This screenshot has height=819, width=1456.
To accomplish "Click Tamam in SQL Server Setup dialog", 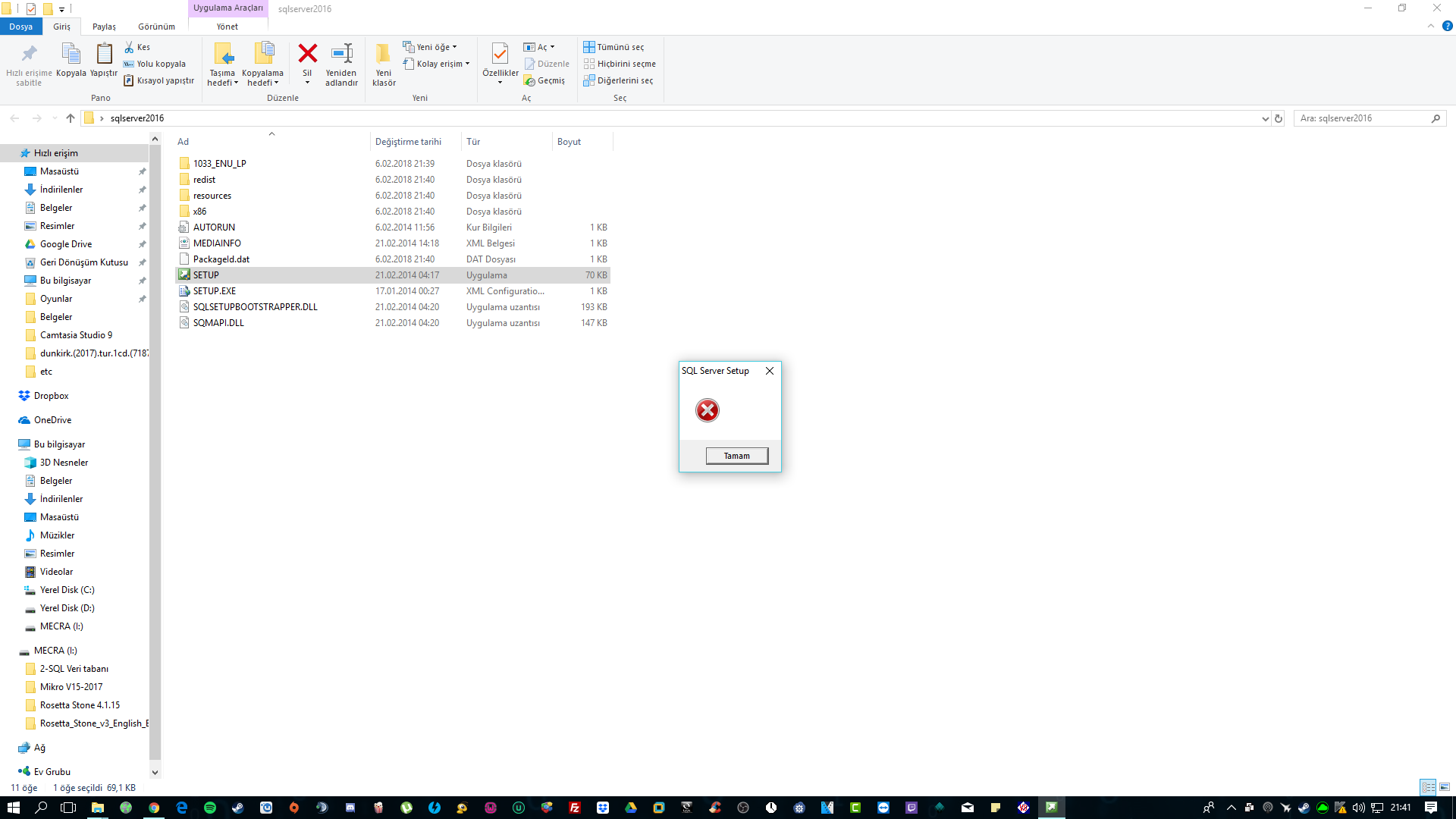I will [x=736, y=456].
